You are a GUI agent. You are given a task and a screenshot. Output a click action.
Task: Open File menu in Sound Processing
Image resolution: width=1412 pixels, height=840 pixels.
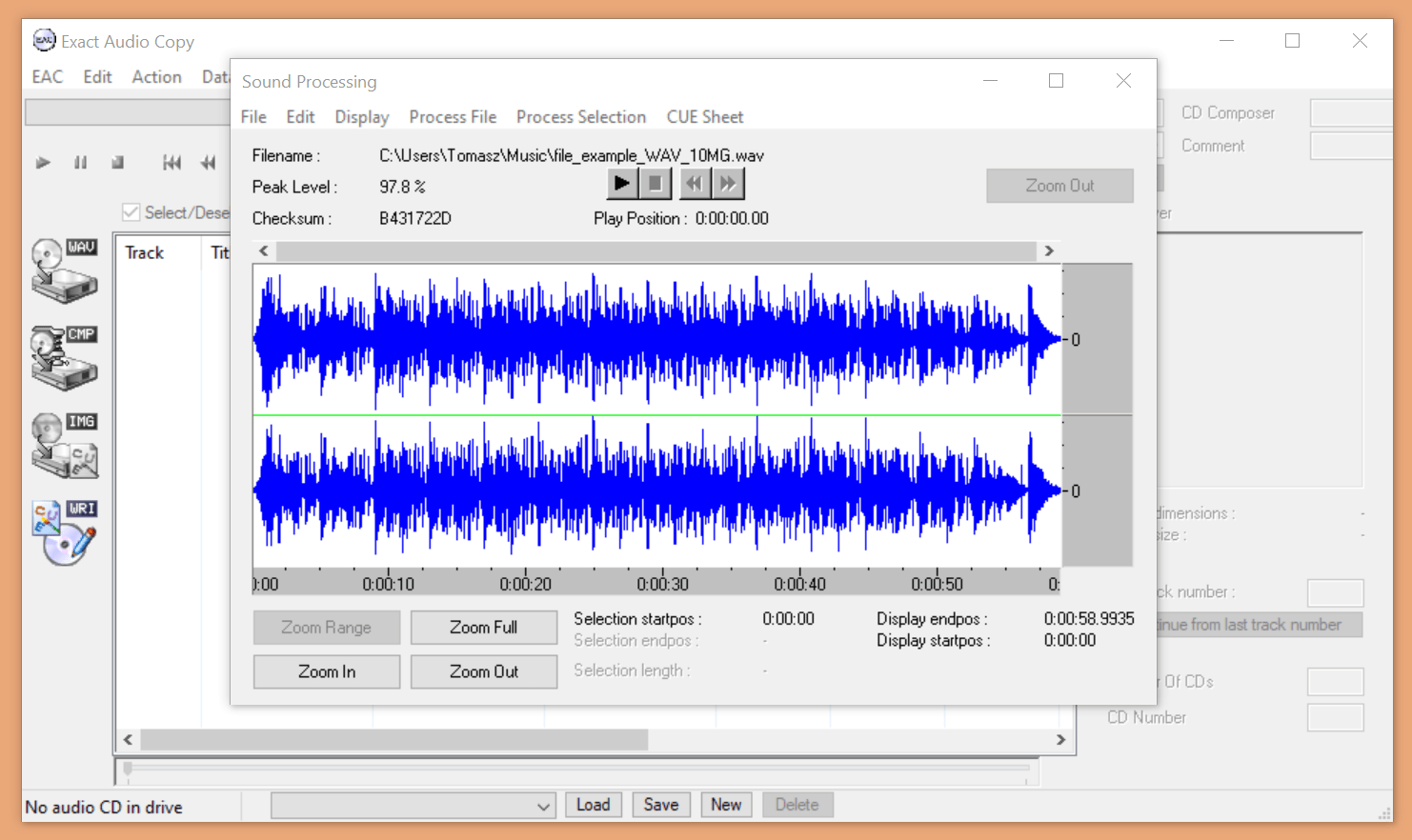[253, 116]
